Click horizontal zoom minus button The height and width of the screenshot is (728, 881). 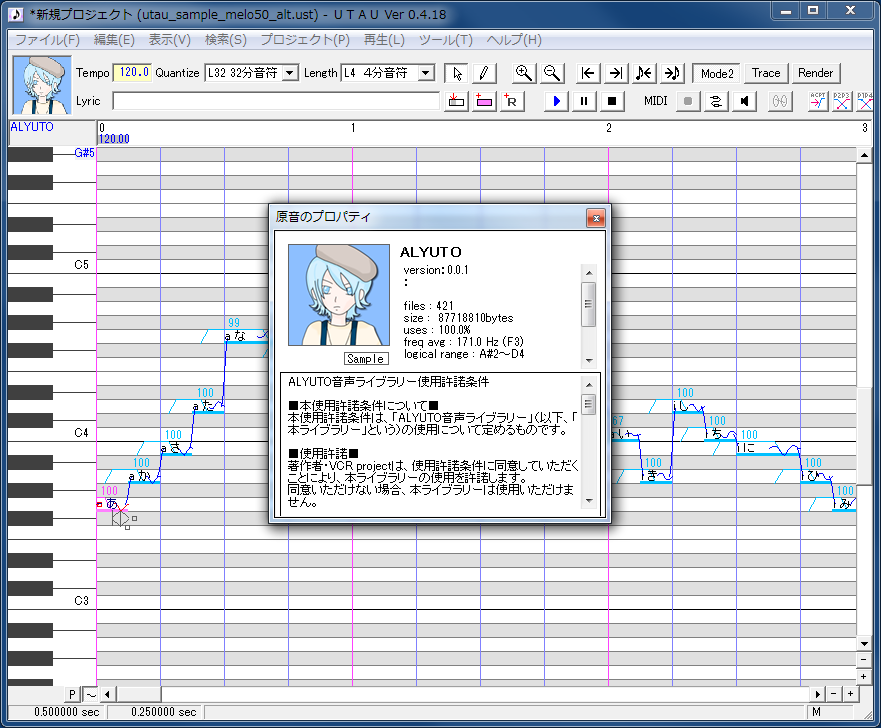(x=833, y=694)
